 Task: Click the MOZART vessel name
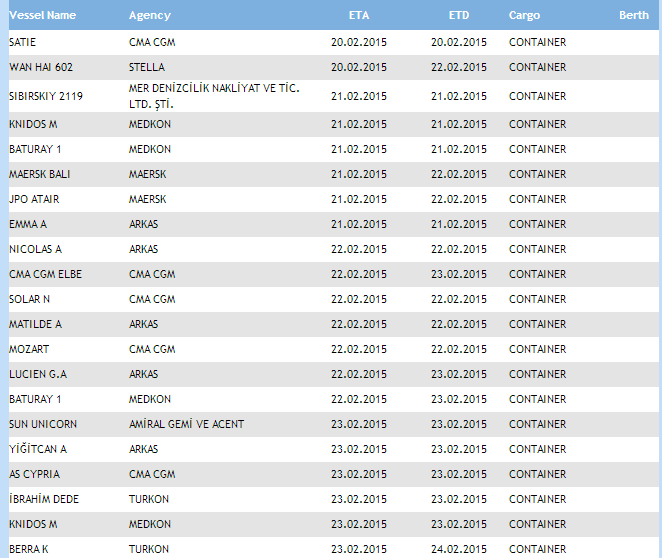29,349
